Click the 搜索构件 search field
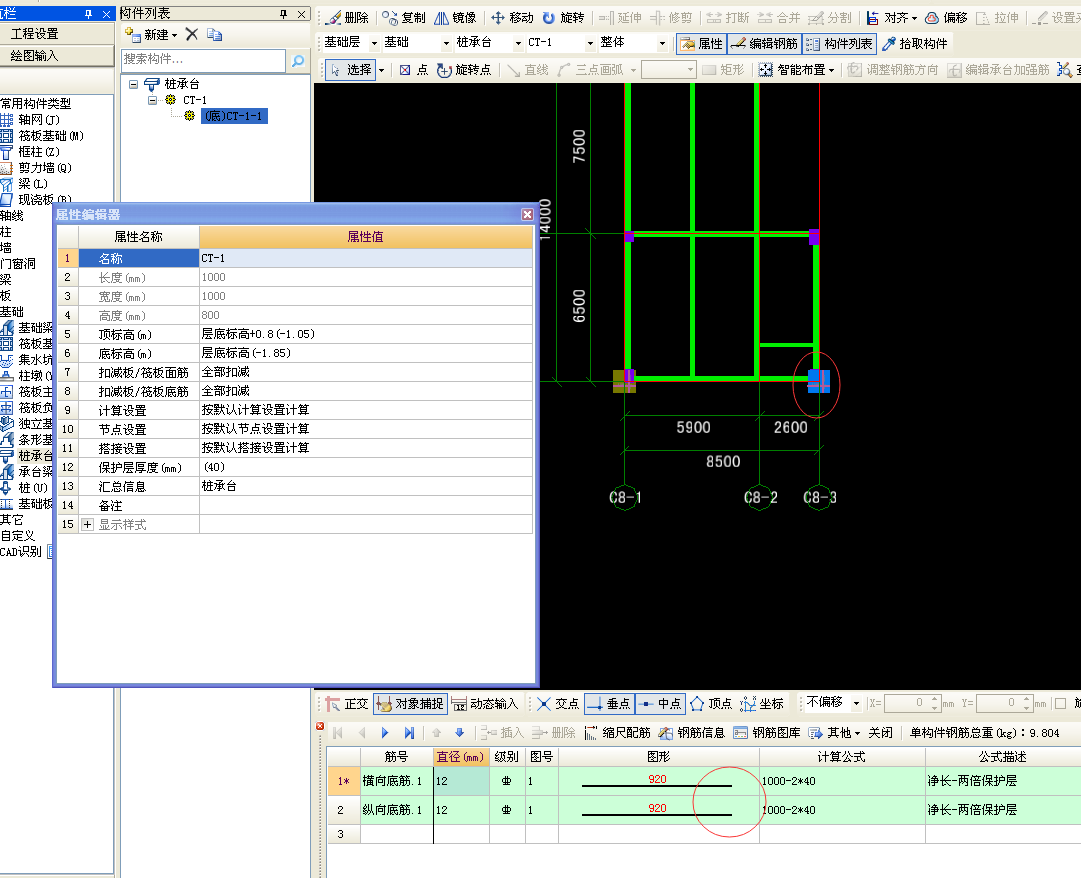The height and width of the screenshot is (878, 1081). pyautogui.click(x=203, y=61)
